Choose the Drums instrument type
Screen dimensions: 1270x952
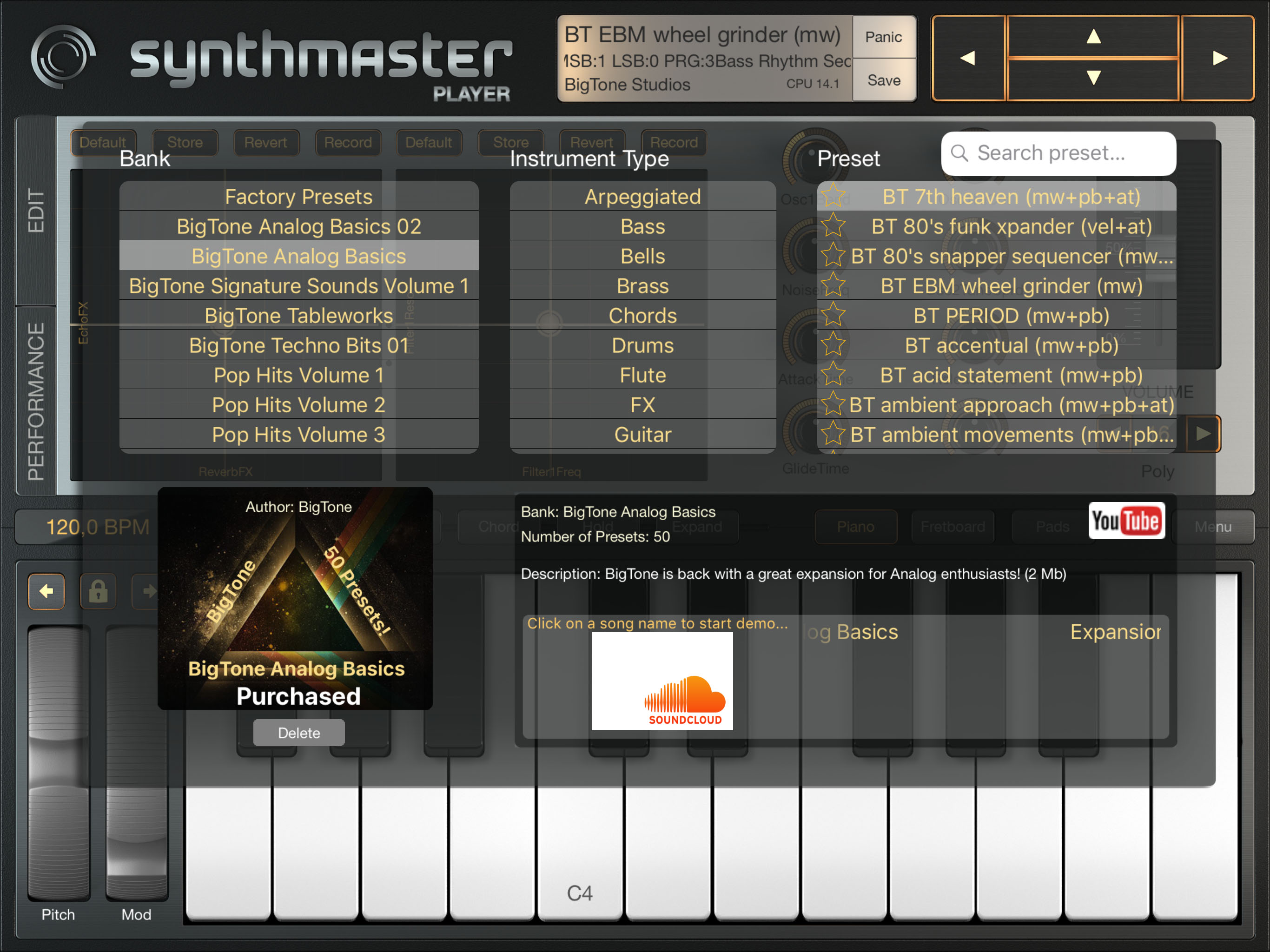point(642,345)
